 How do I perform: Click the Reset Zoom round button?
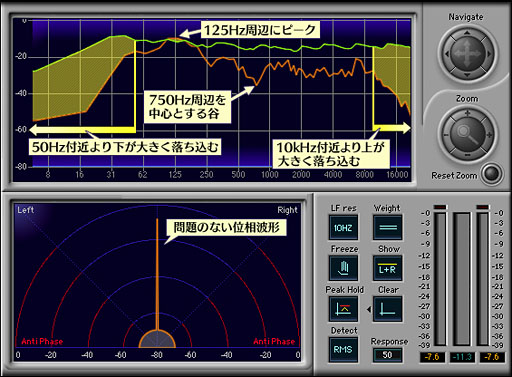point(492,174)
